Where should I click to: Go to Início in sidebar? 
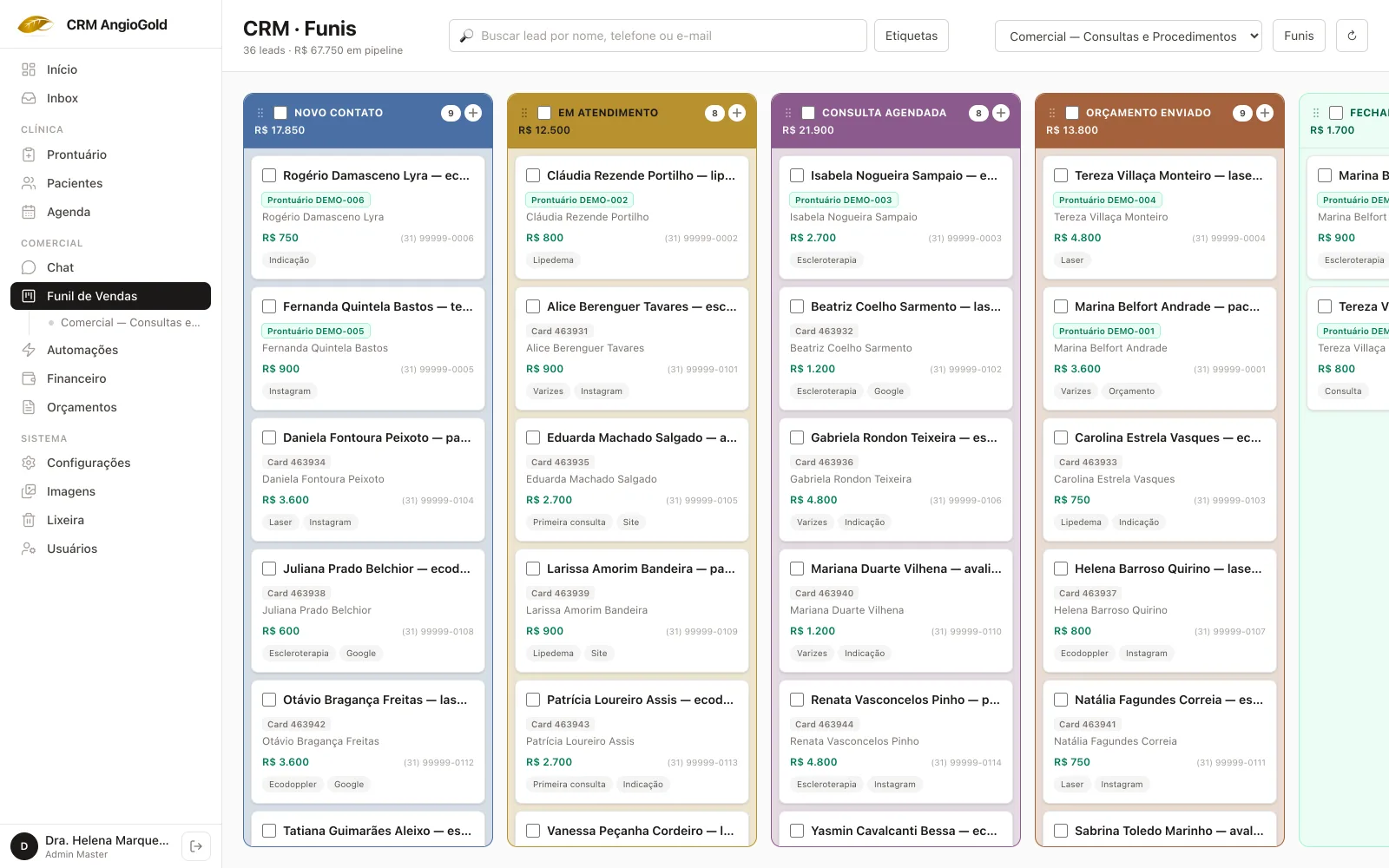click(111, 69)
